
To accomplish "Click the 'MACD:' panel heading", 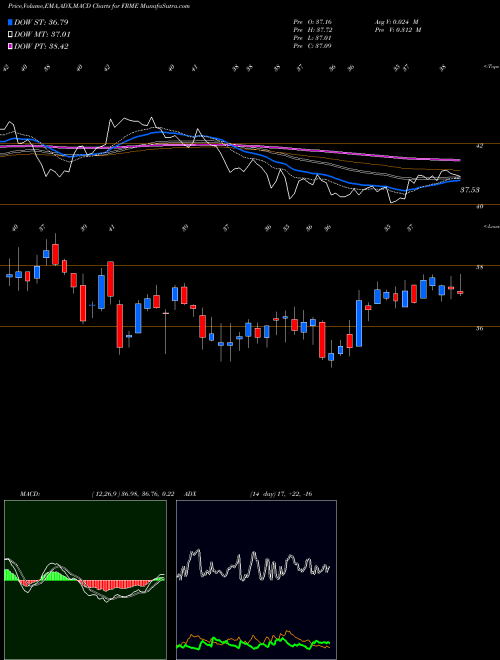I will [x=29, y=494].
